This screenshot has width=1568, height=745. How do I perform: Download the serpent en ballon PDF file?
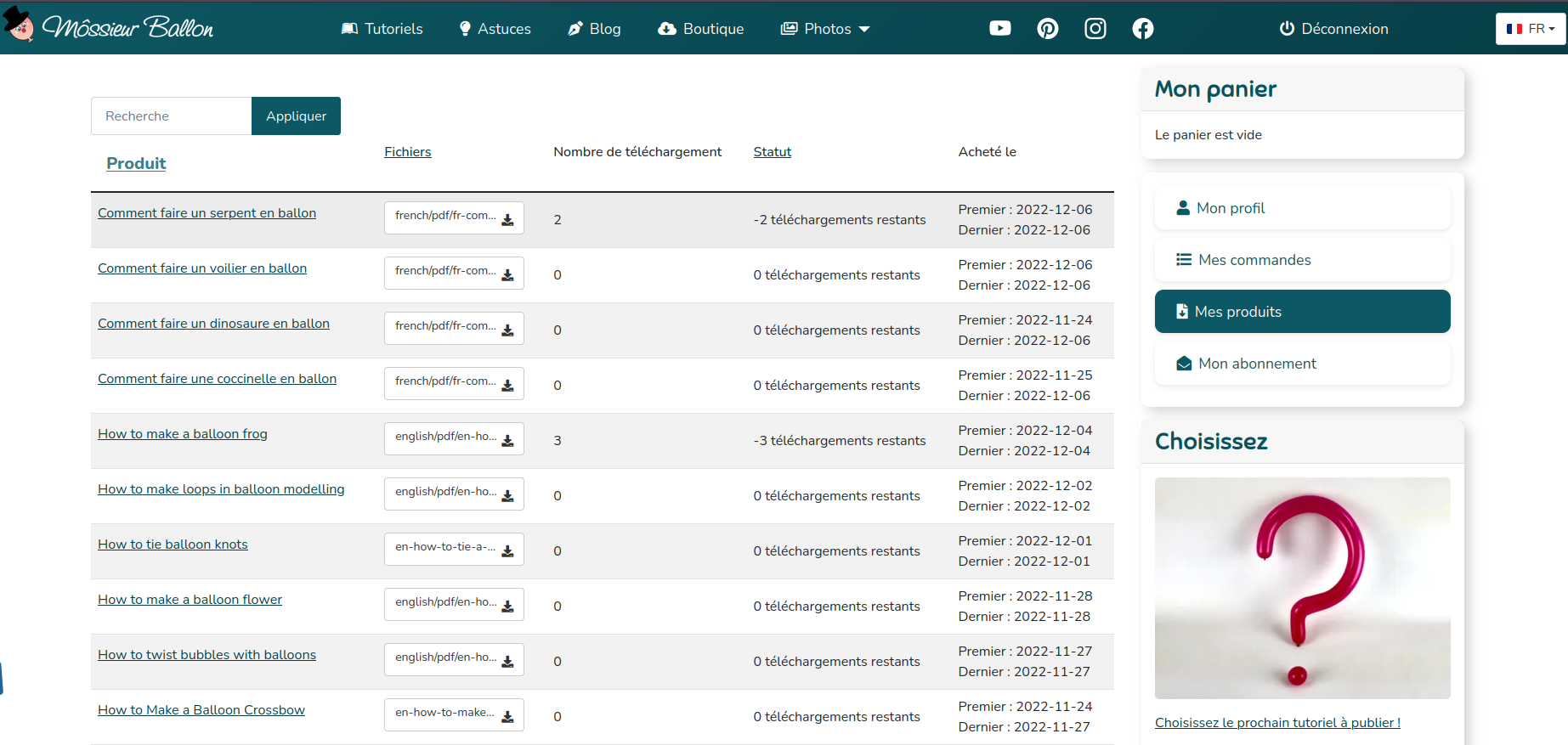tap(454, 217)
